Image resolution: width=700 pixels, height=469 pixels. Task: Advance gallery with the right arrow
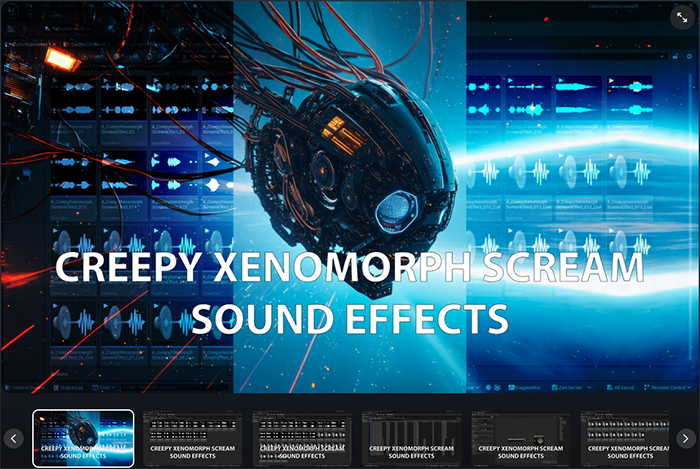[x=685, y=438]
